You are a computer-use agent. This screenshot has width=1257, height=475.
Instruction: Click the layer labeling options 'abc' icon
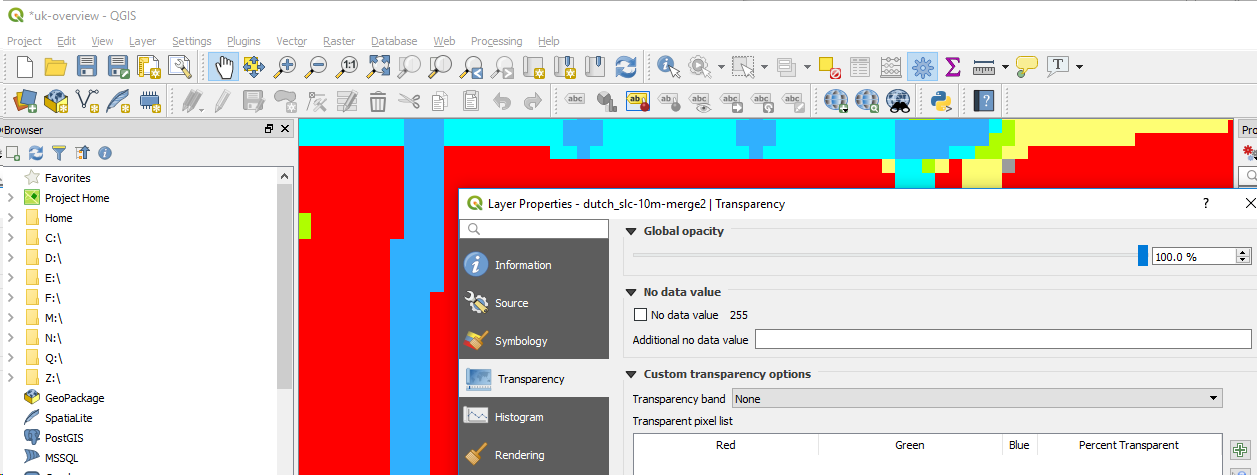point(576,100)
